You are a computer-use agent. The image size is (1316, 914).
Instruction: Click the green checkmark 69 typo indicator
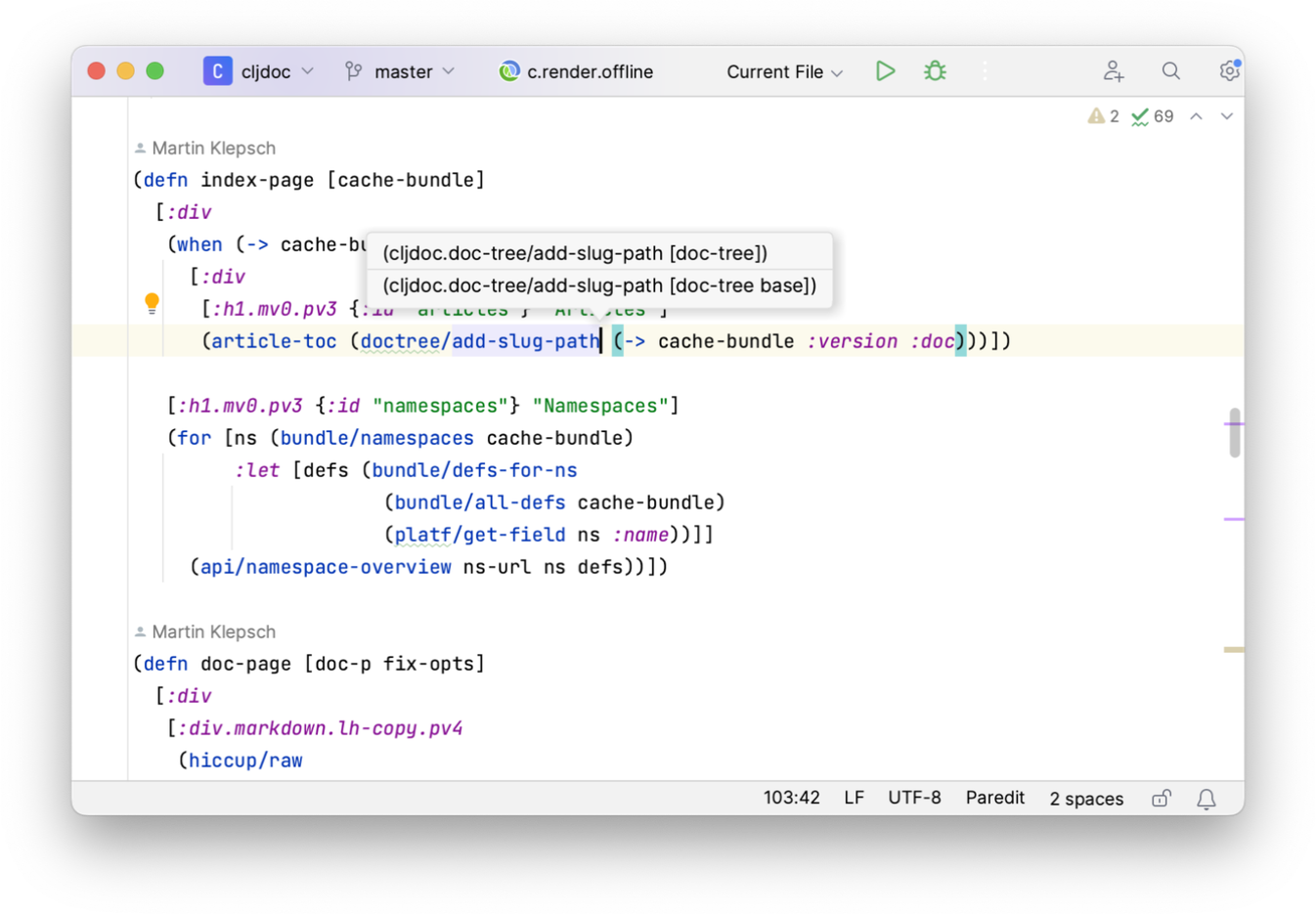[x=1152, y=116]
